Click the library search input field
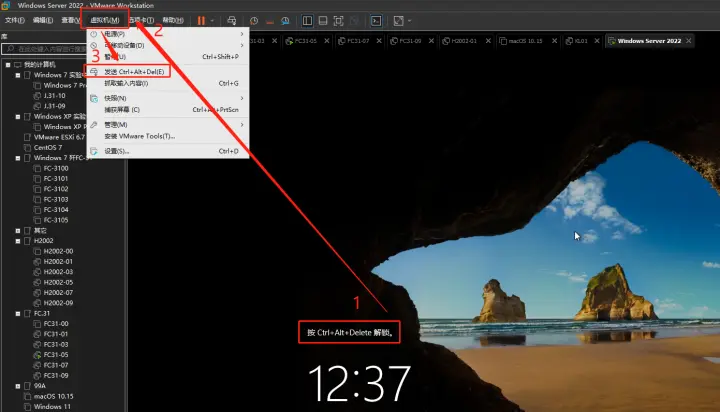Viewport: 720px width, 412px height. pyautogui.click(x=45, y=49)
